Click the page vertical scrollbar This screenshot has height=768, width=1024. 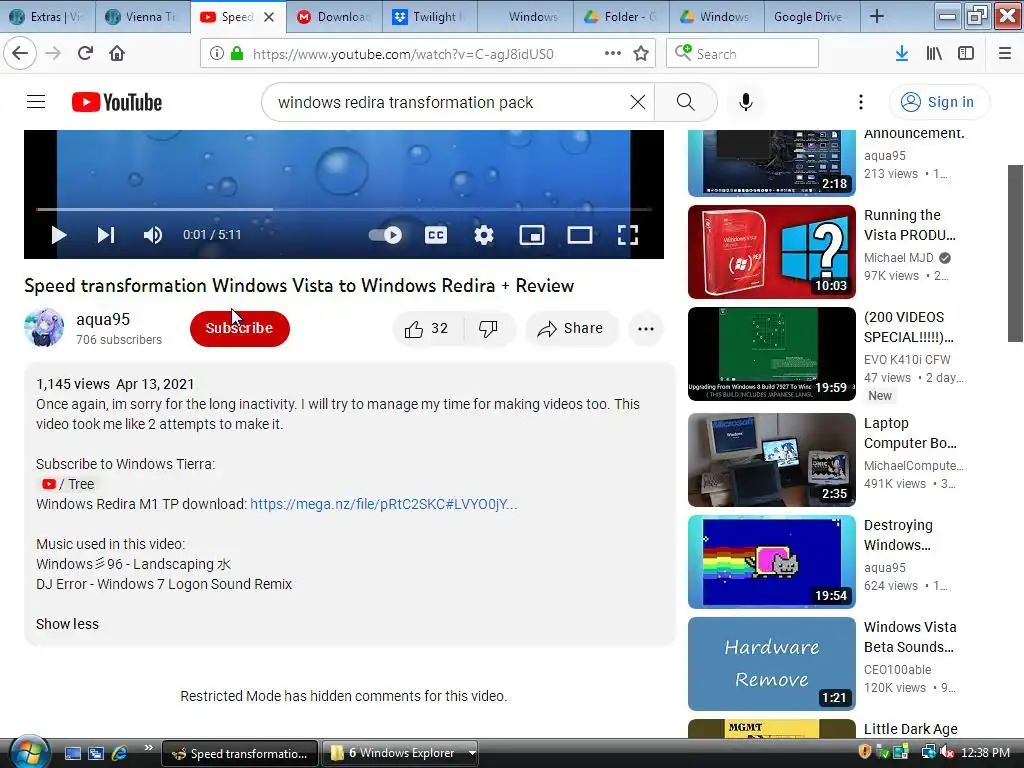point(1016,253)
